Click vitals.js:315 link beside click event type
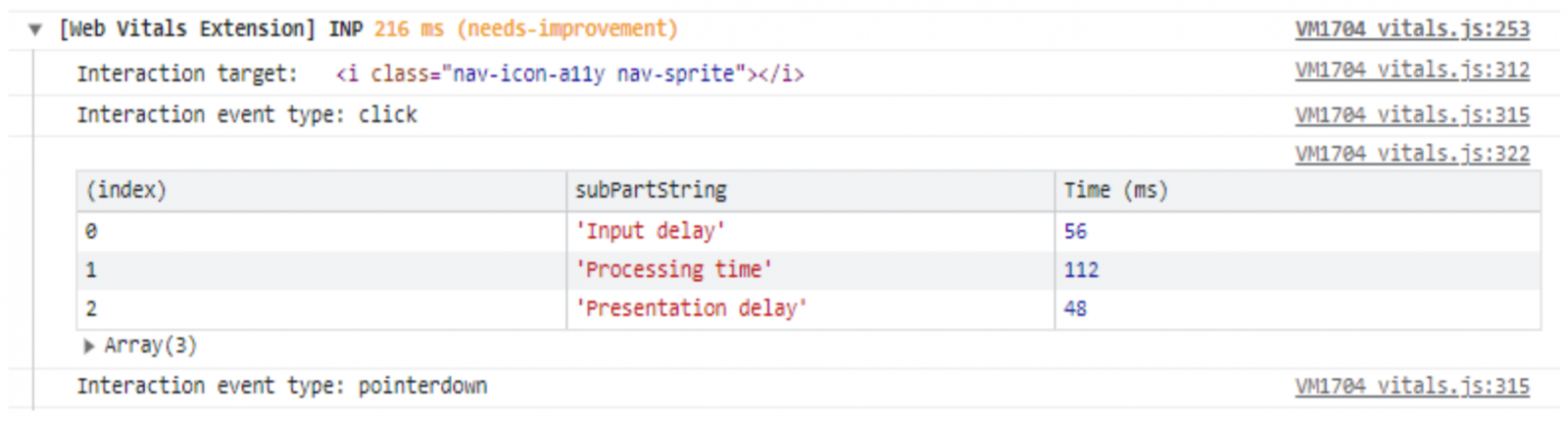Image resolution: width=1568 pixels, height=421 pixels. (1411, 116)
